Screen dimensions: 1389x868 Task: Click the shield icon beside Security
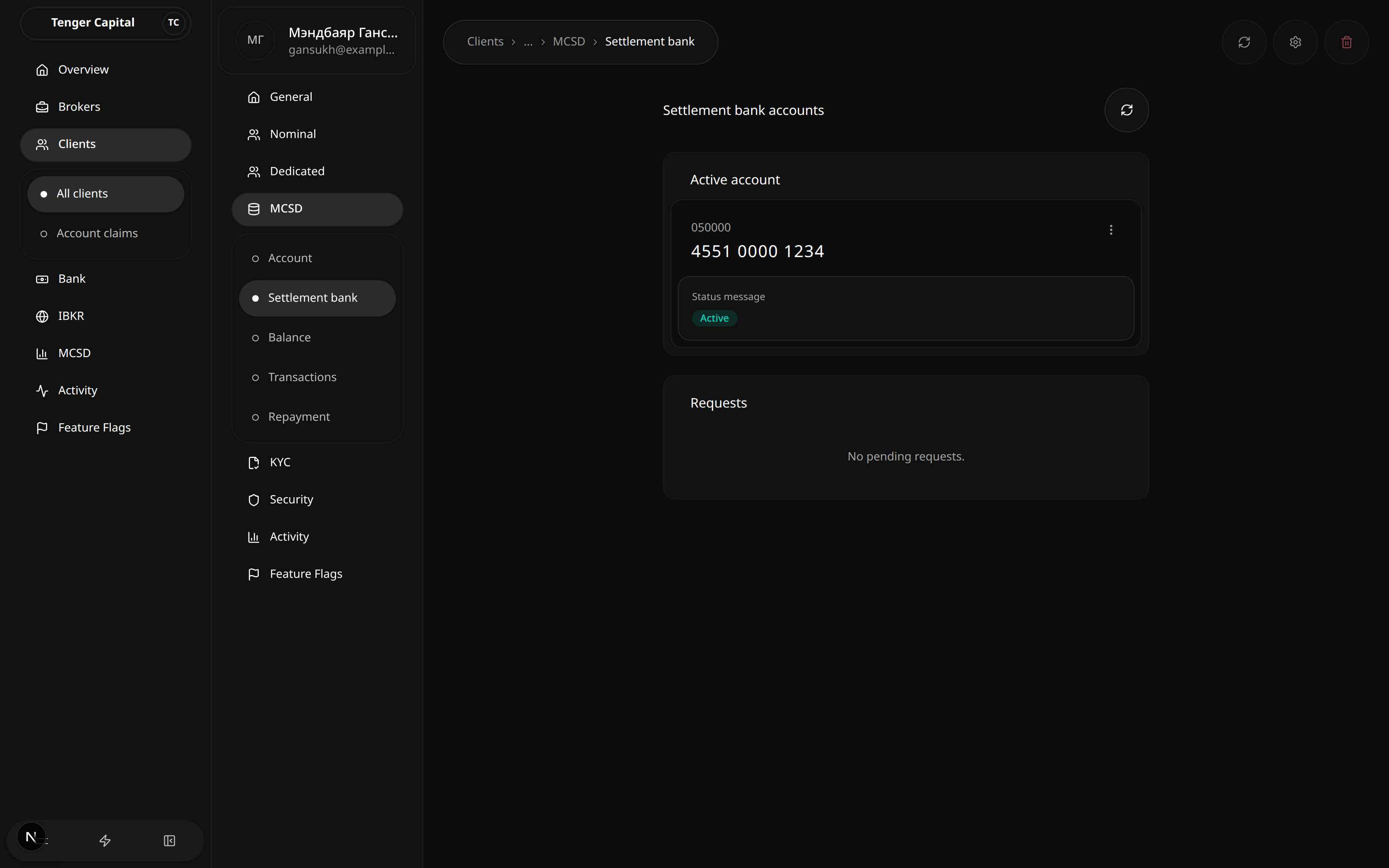[254, 500]
